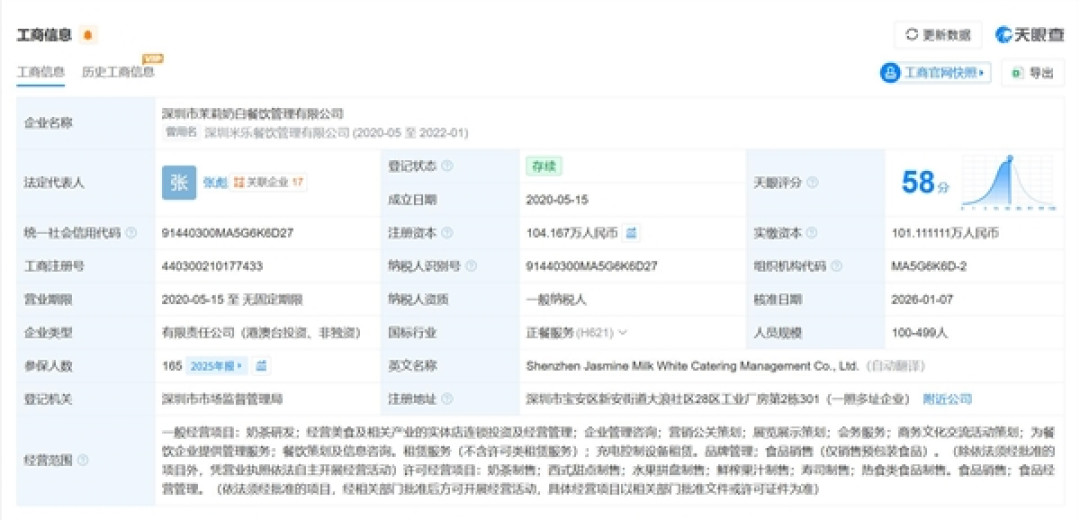Click the orange bell icon beside 工商信息 heading

(88, 35)
